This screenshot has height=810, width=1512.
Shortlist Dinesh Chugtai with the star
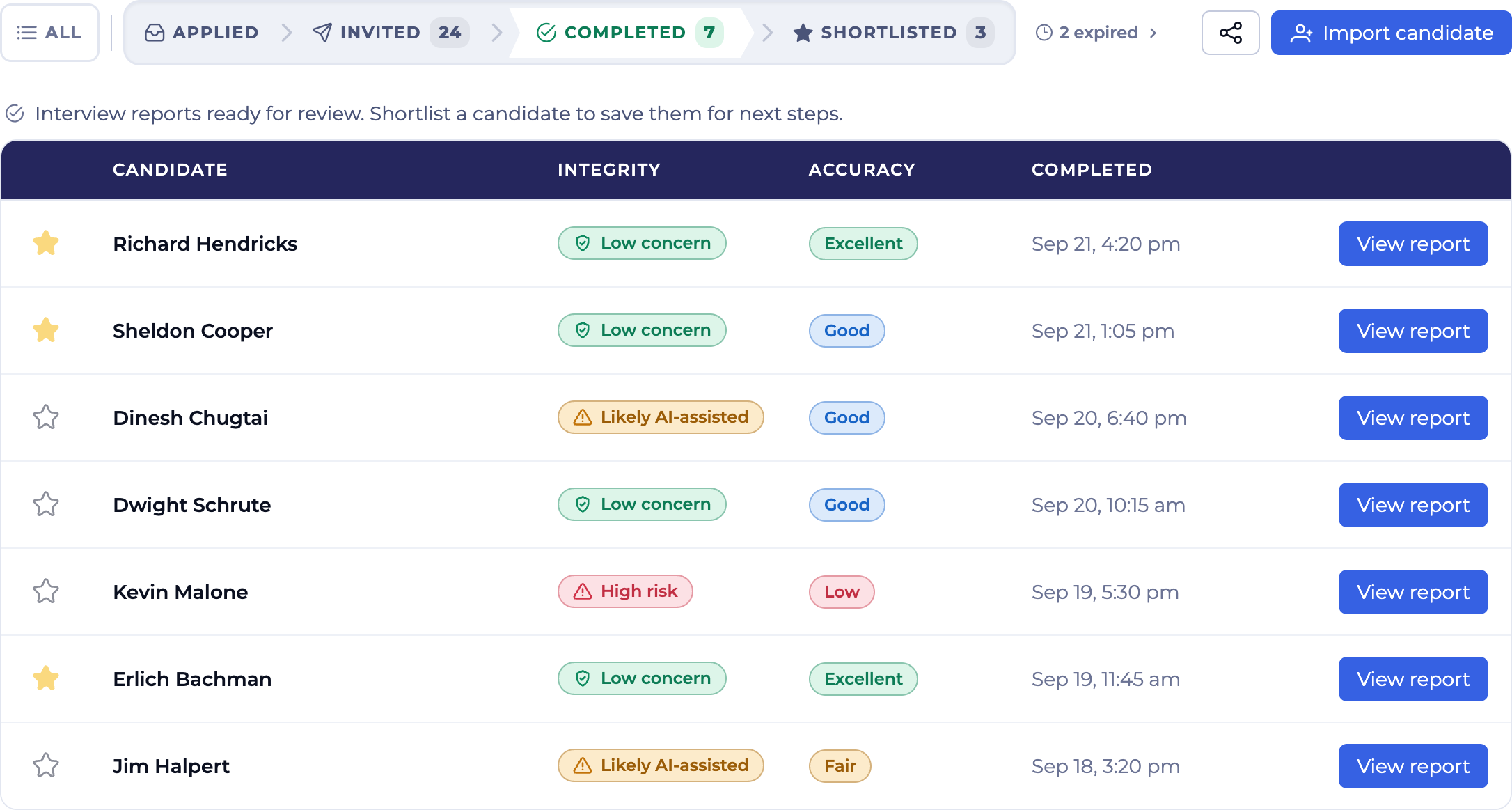pyautogui.click(x=46, y=417)
